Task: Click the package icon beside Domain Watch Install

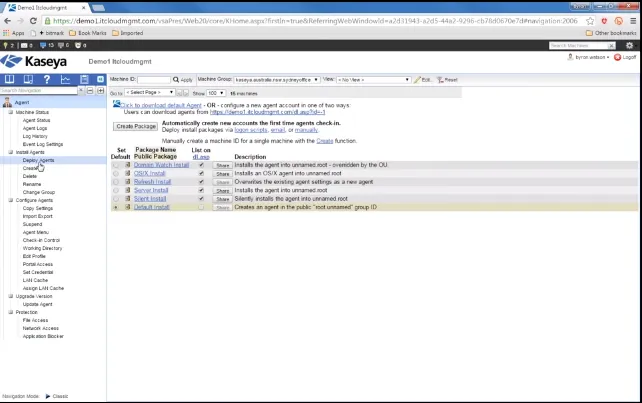Action: pos(128,165)
